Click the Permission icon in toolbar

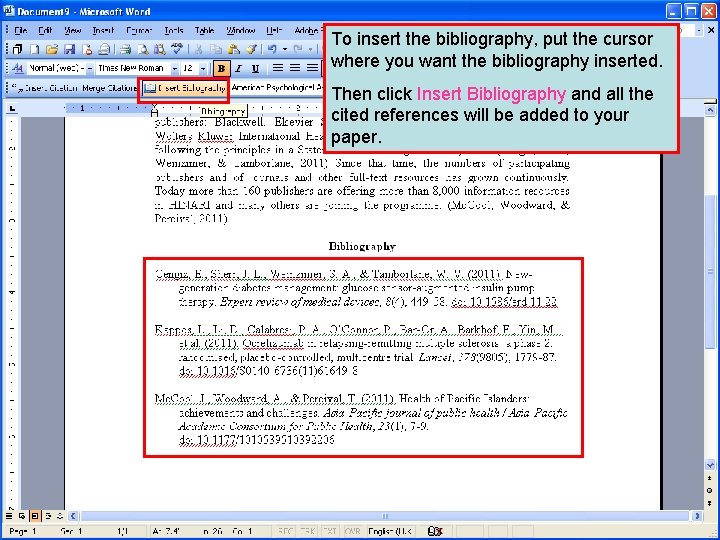point(87,49)
